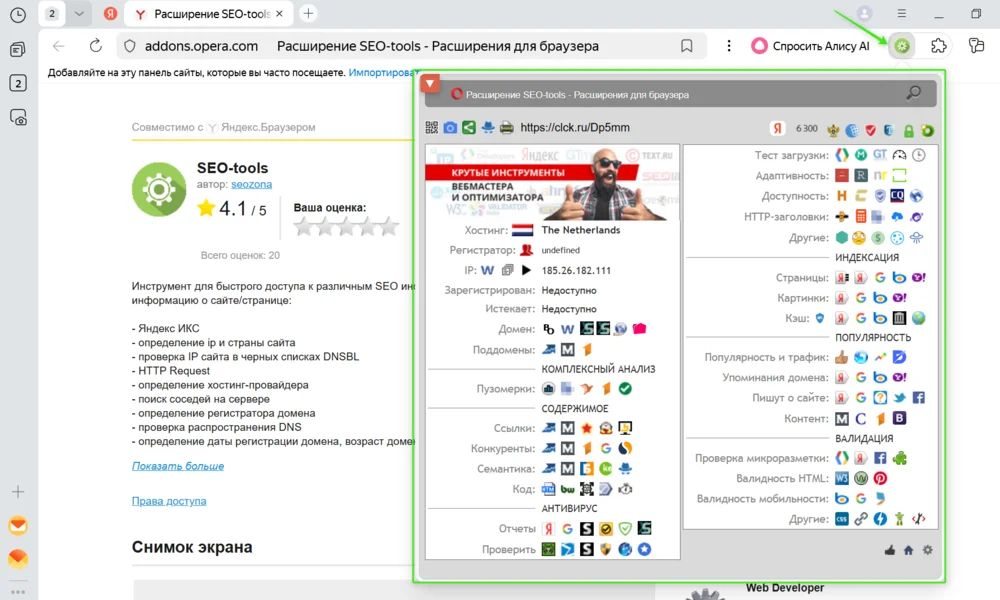Open the history clock in left sidebar
Image resolution: width=1000 pixels, height=600 pixels.
[x=18, y=15]
